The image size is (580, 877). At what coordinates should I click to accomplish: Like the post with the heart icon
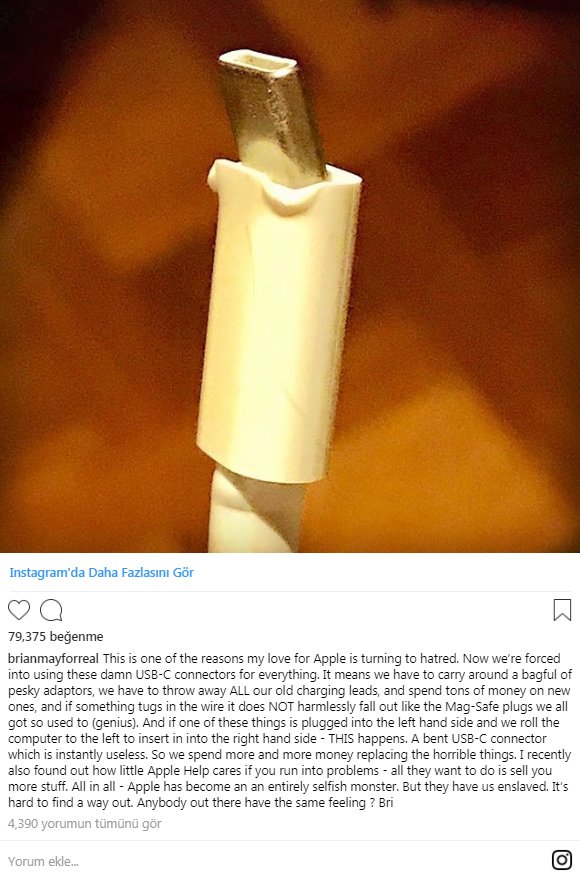[x=19, y=610]
